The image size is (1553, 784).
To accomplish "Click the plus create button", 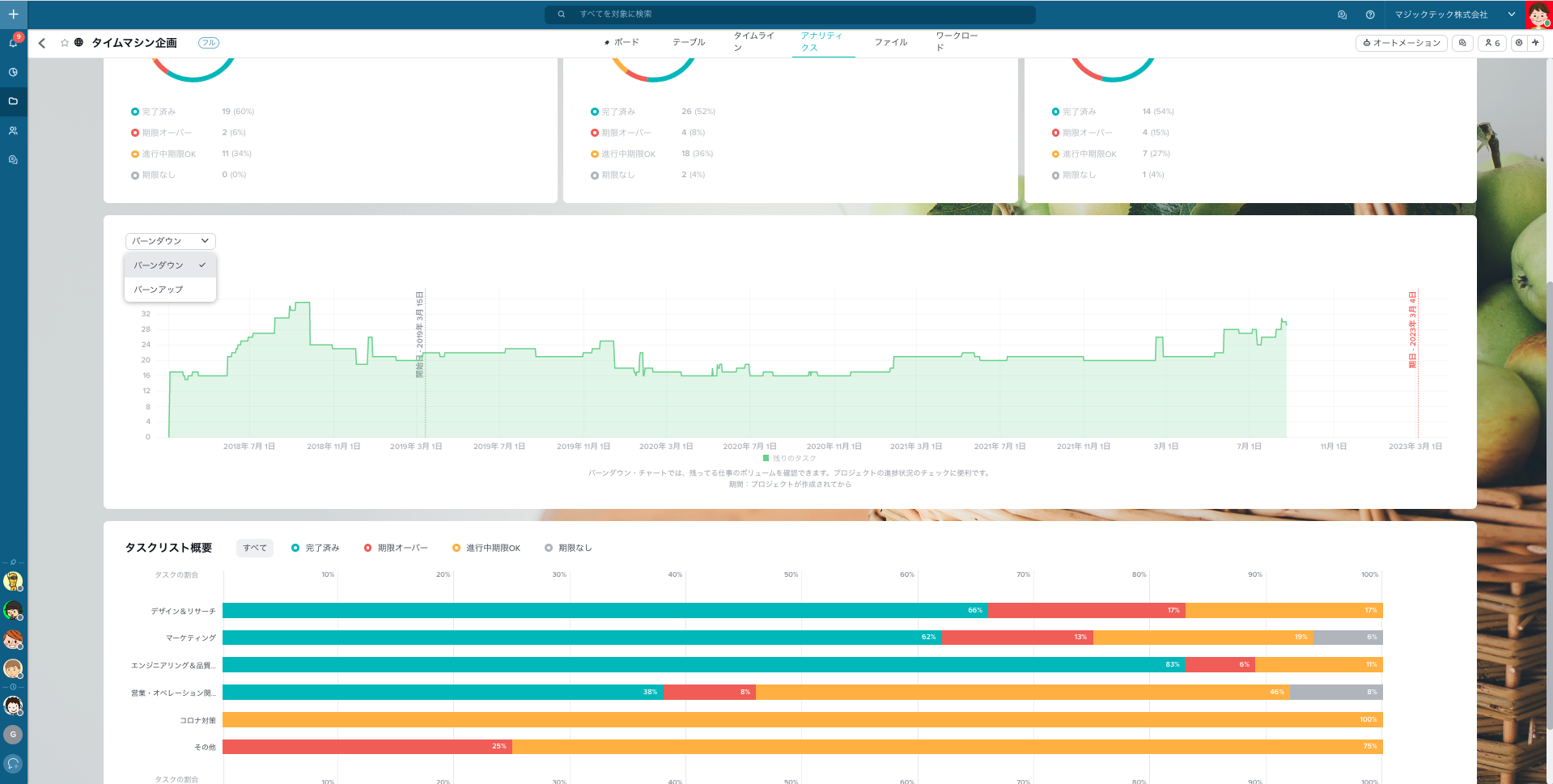I will (x=13, y=14).
